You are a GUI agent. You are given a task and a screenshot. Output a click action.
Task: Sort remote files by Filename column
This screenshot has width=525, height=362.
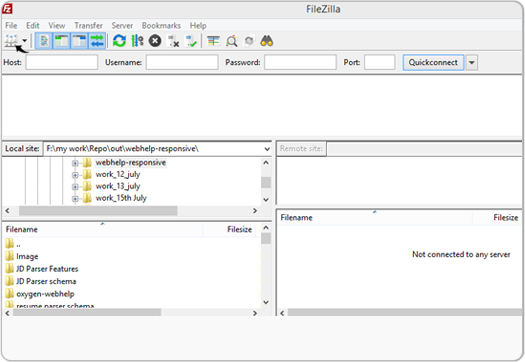click(375, 218)
